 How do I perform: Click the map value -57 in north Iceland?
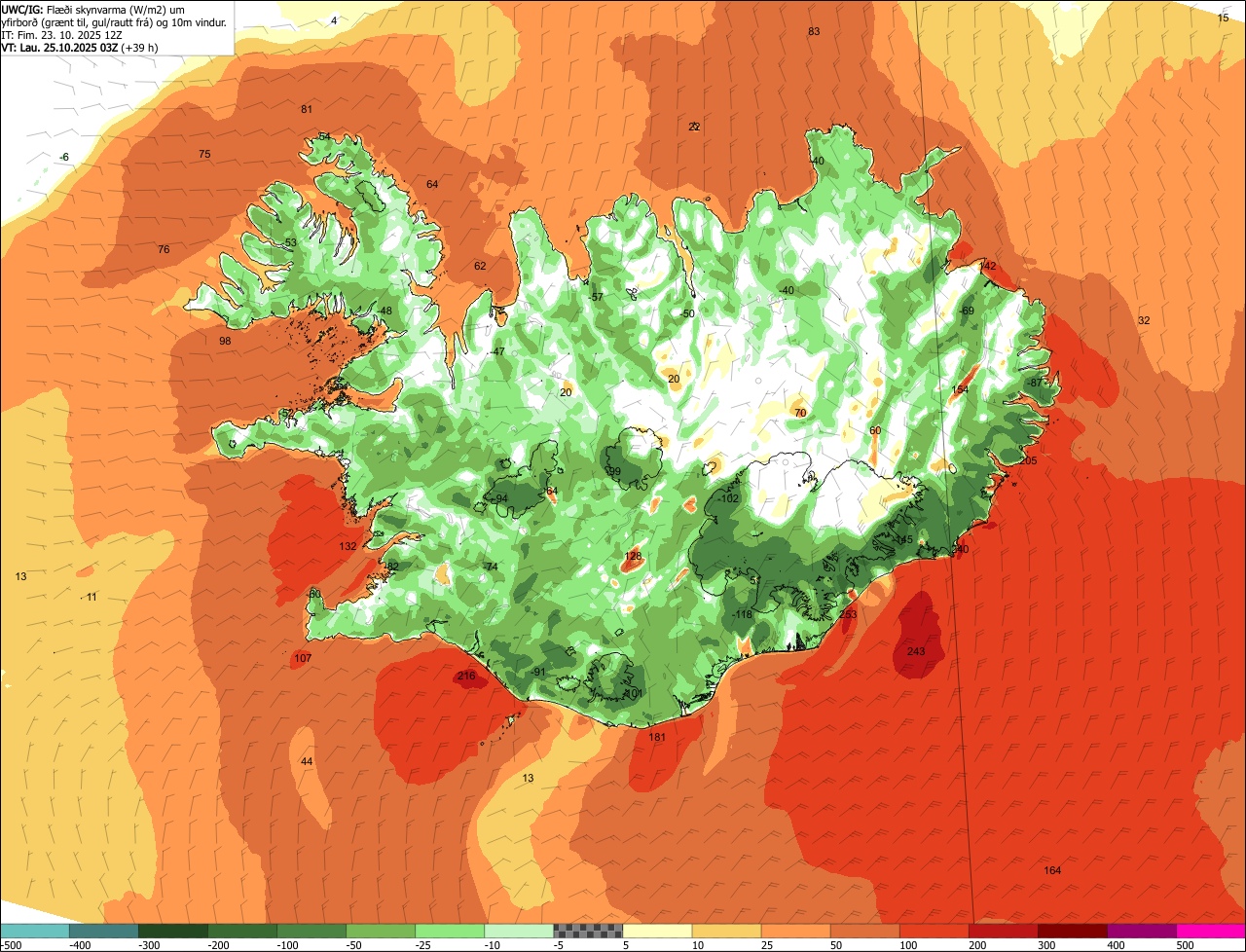point(596,297)
